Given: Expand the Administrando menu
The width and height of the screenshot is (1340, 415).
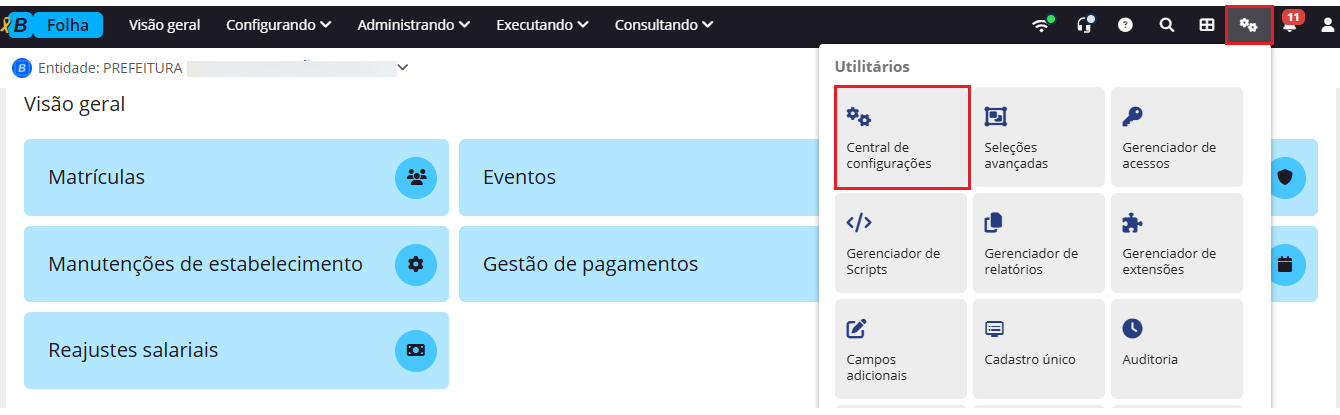Looking at the screenshot, I should coord(413,25).
